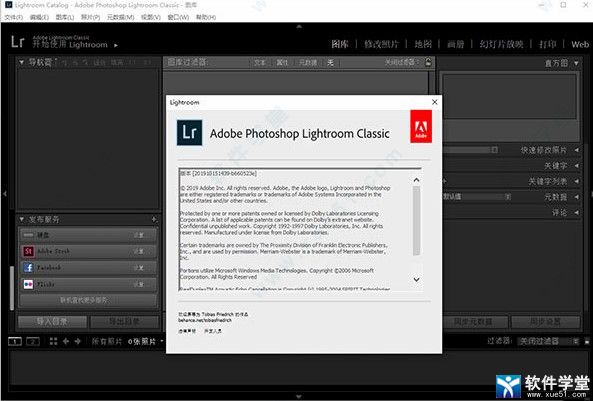Expand the 评论 panel

click(x=576, y=212)
